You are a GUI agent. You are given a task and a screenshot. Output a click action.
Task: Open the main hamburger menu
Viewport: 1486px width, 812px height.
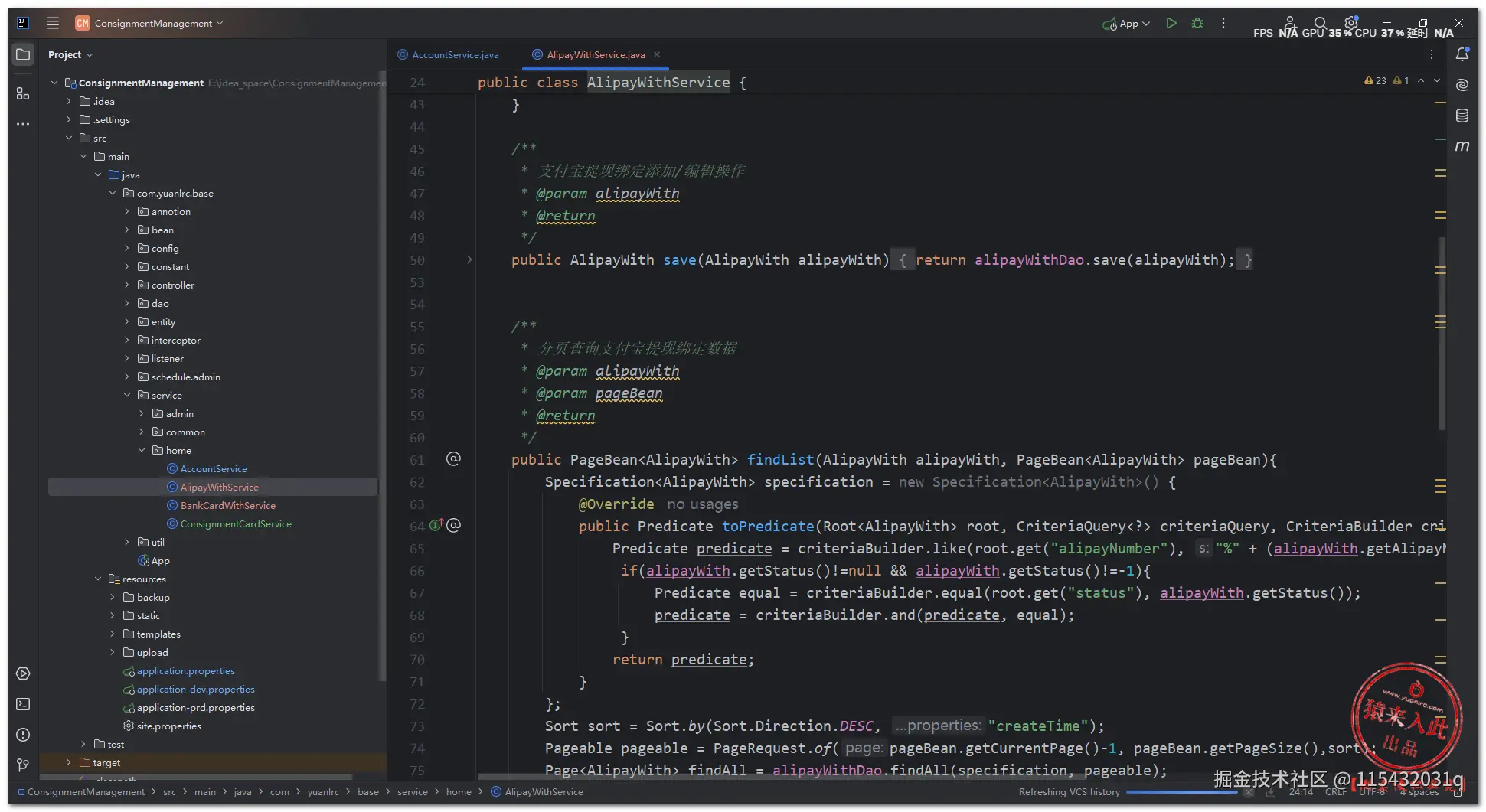click(x=53, y=23)
